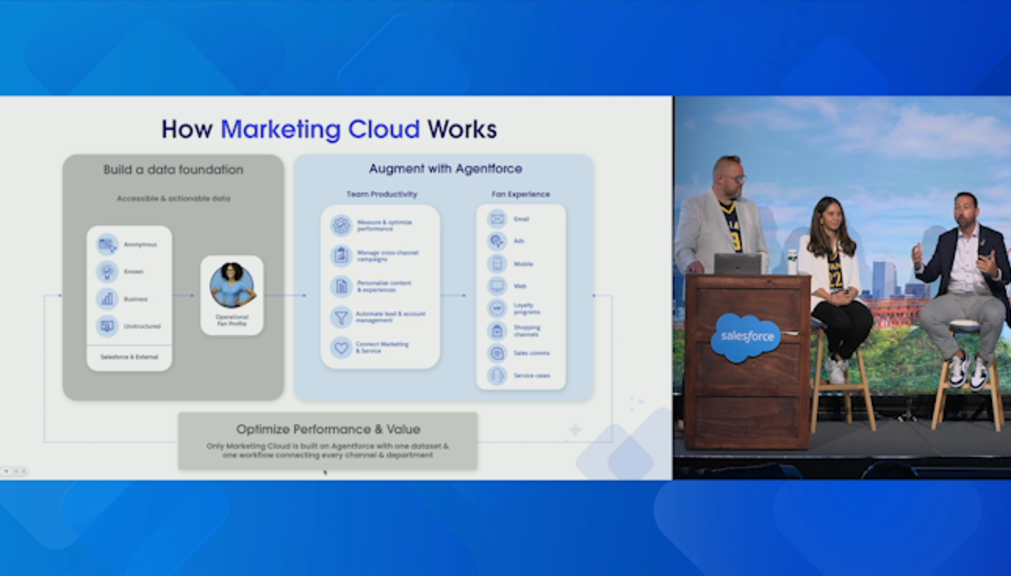Click the Shopping channels bag icon
The image size is (1011, 576).
point(496,330)
